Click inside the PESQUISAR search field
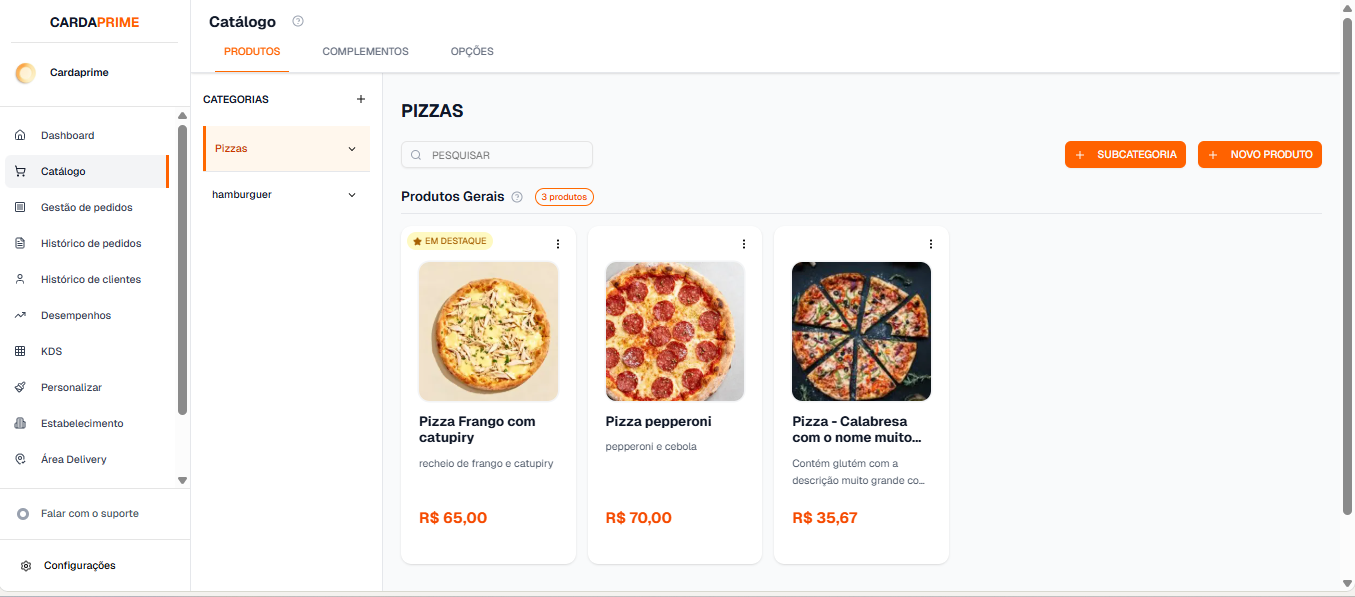Screen dimensions: 1355x597 (x=496, y=154)
